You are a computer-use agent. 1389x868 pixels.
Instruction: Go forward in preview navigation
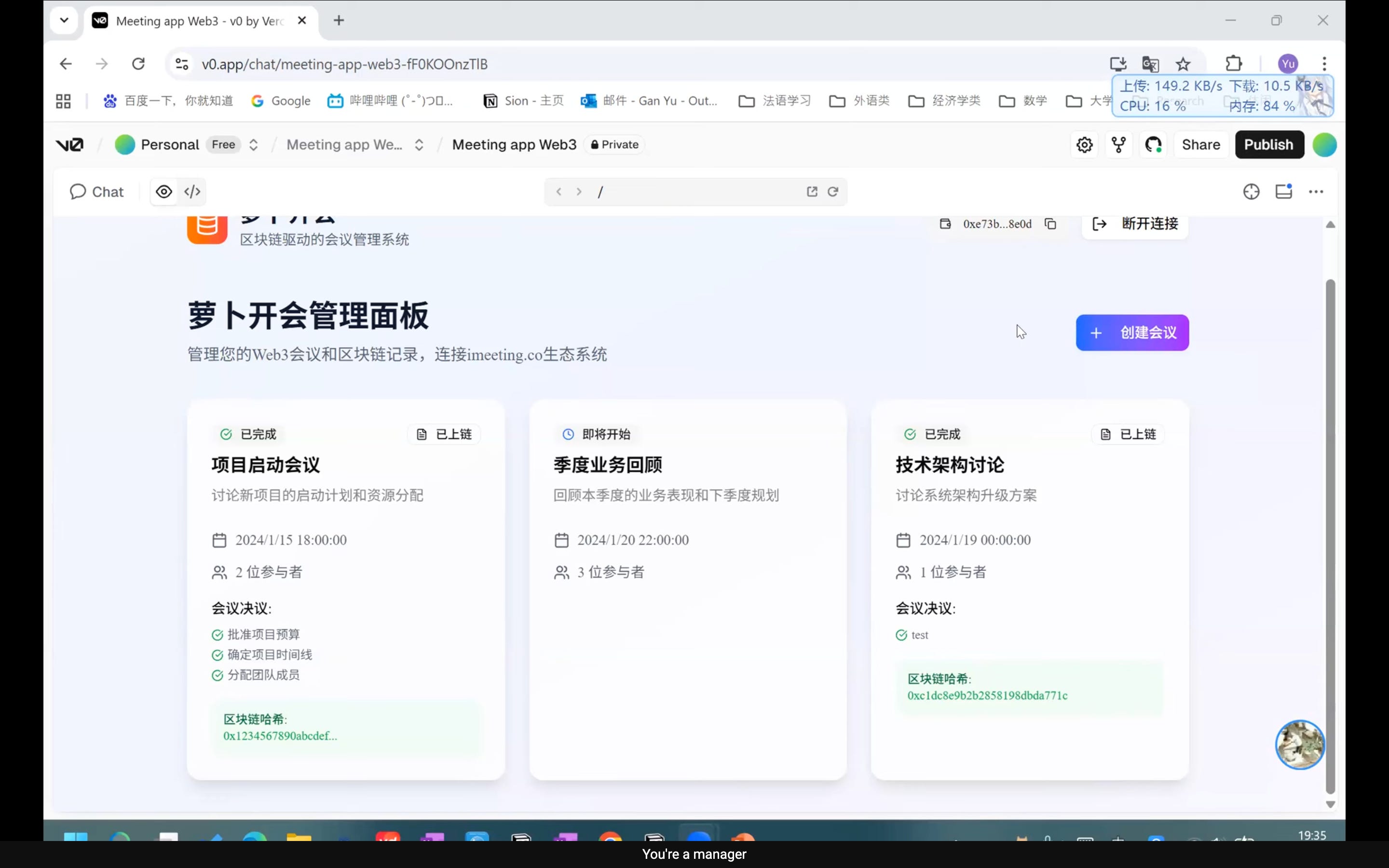[579, 192]
